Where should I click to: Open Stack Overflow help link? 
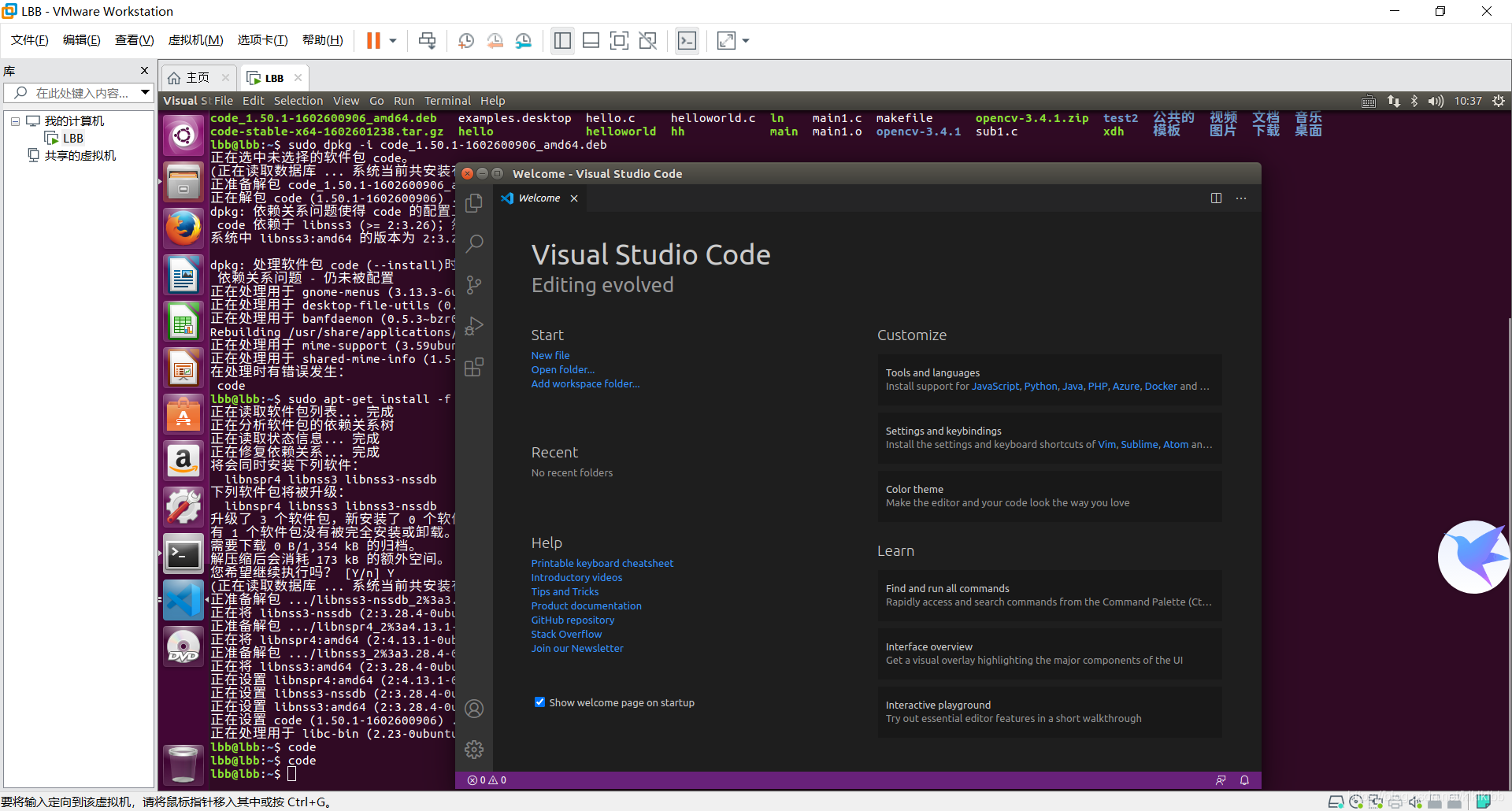click(x=566, y=635)
